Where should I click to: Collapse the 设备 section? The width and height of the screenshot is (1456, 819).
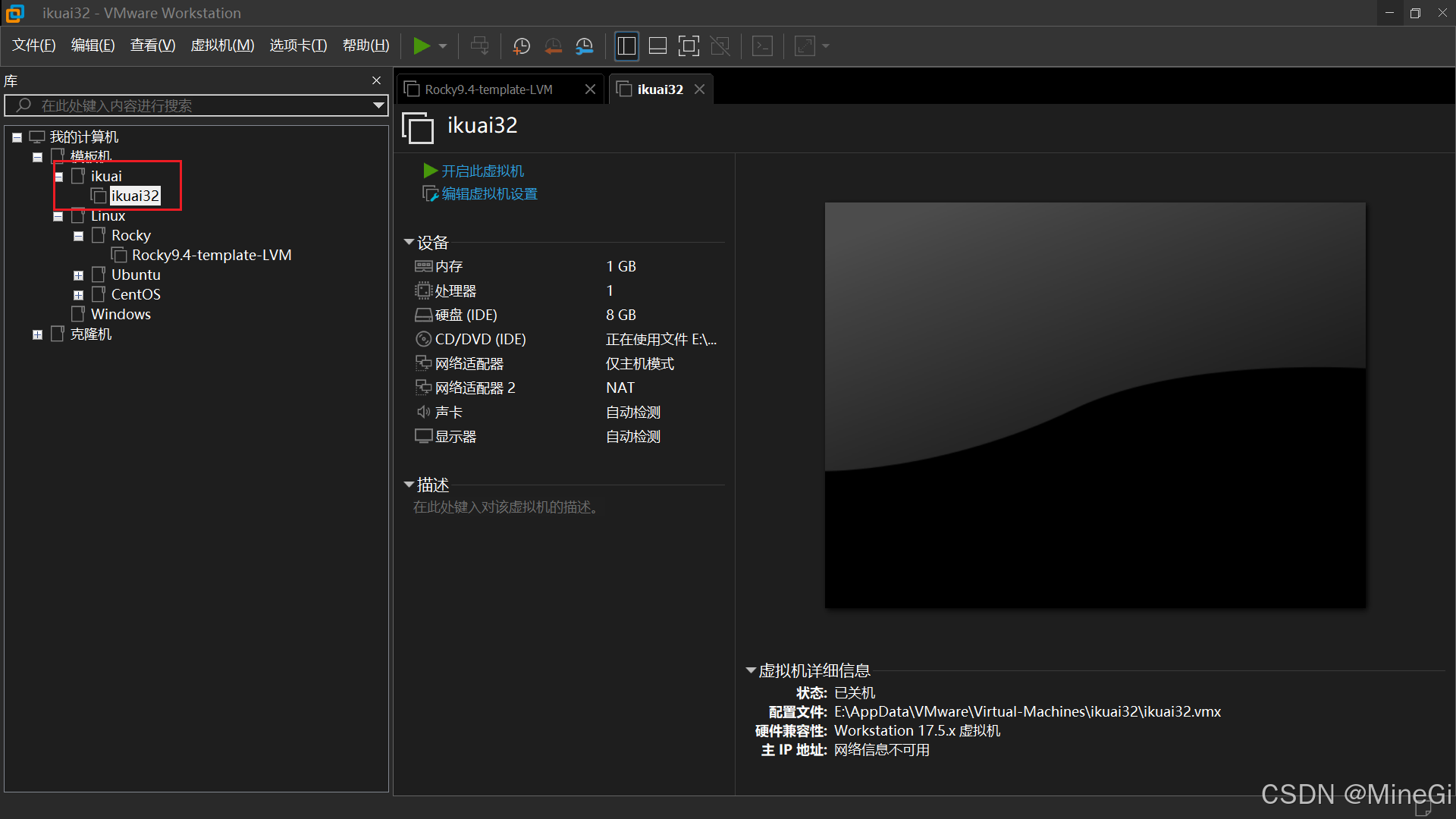pyautogui.click(x=409, y=243)
